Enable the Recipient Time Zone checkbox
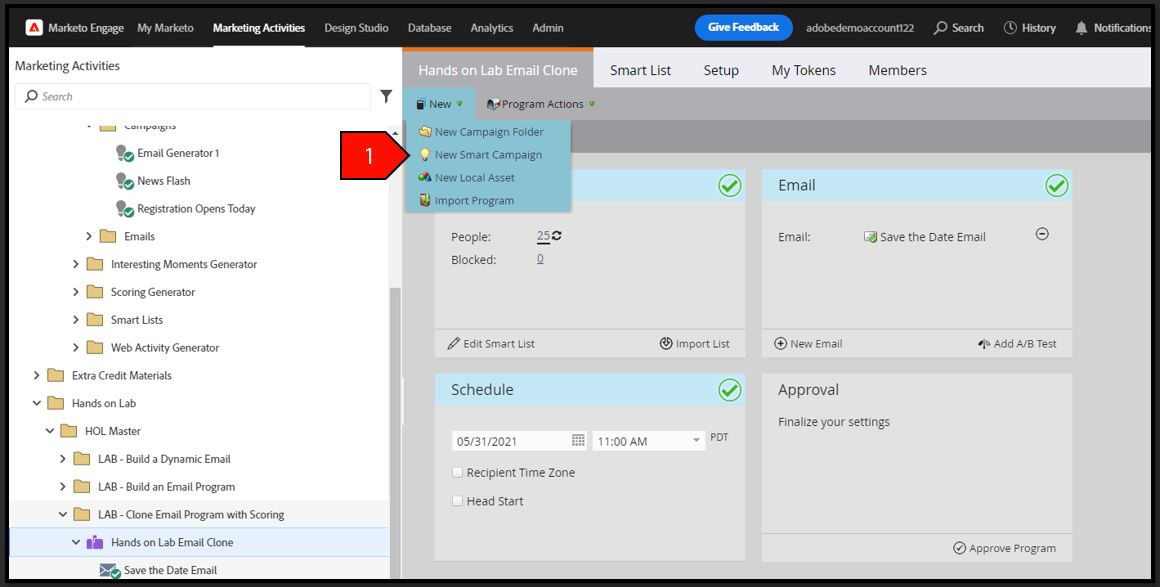Screen dimensions: 1160x587 457,472
